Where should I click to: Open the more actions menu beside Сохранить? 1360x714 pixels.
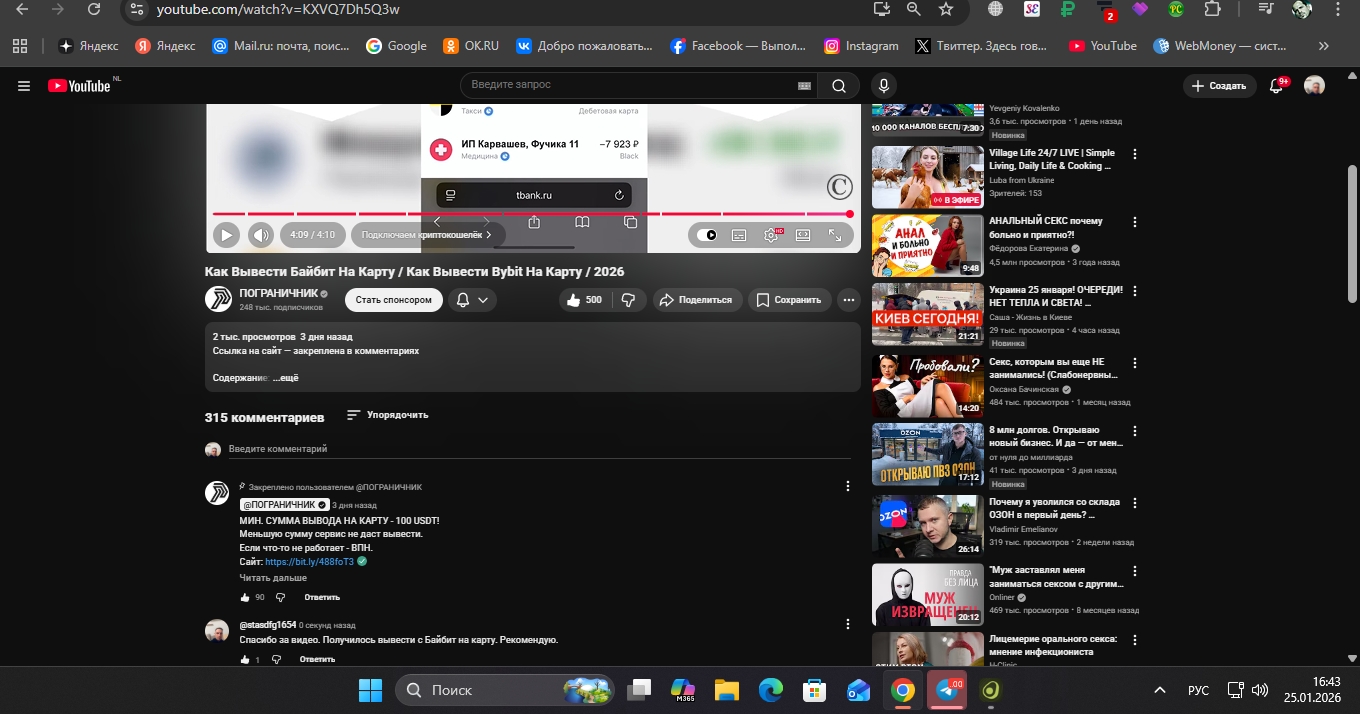(848, 300)
